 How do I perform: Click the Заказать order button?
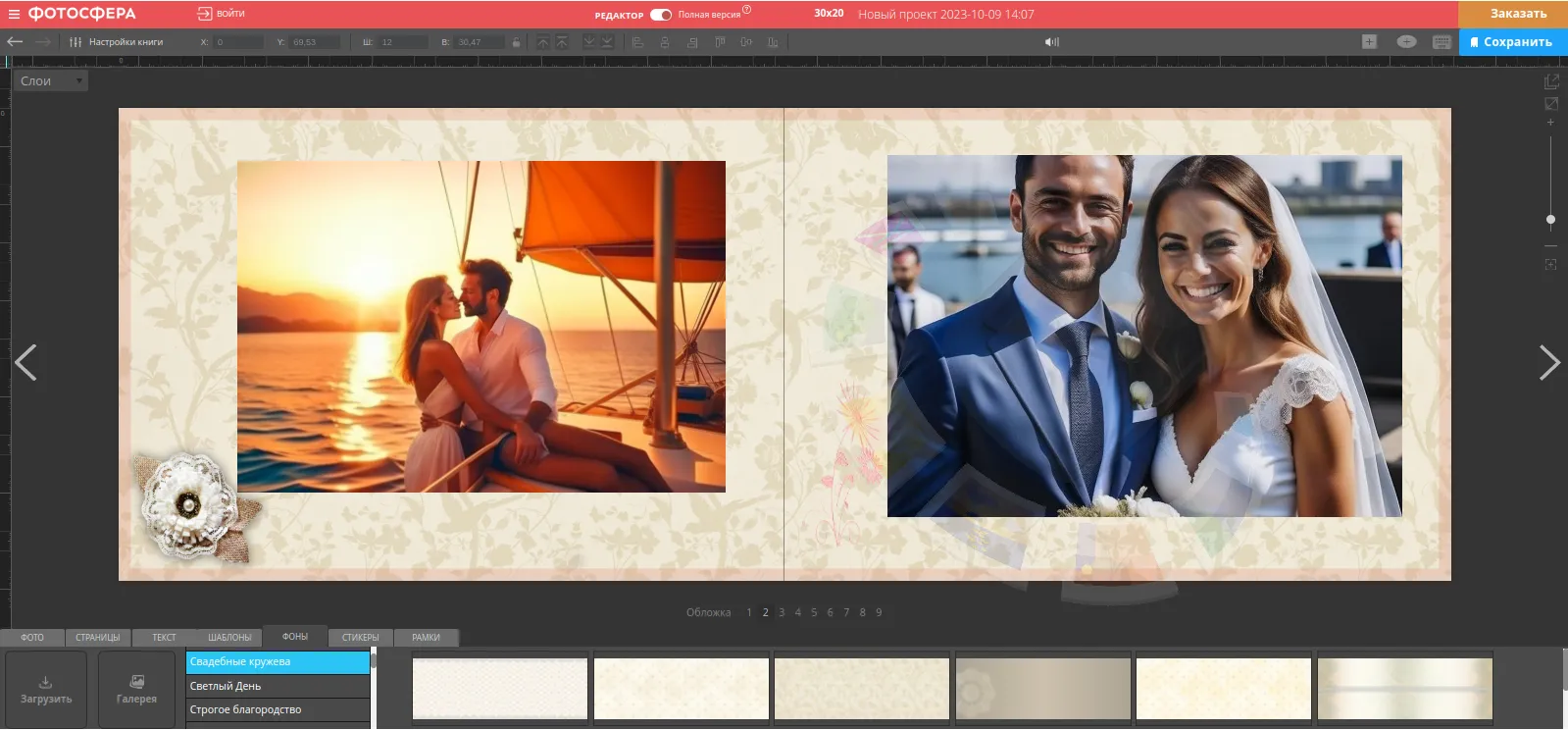click(x=1512, y=14)
